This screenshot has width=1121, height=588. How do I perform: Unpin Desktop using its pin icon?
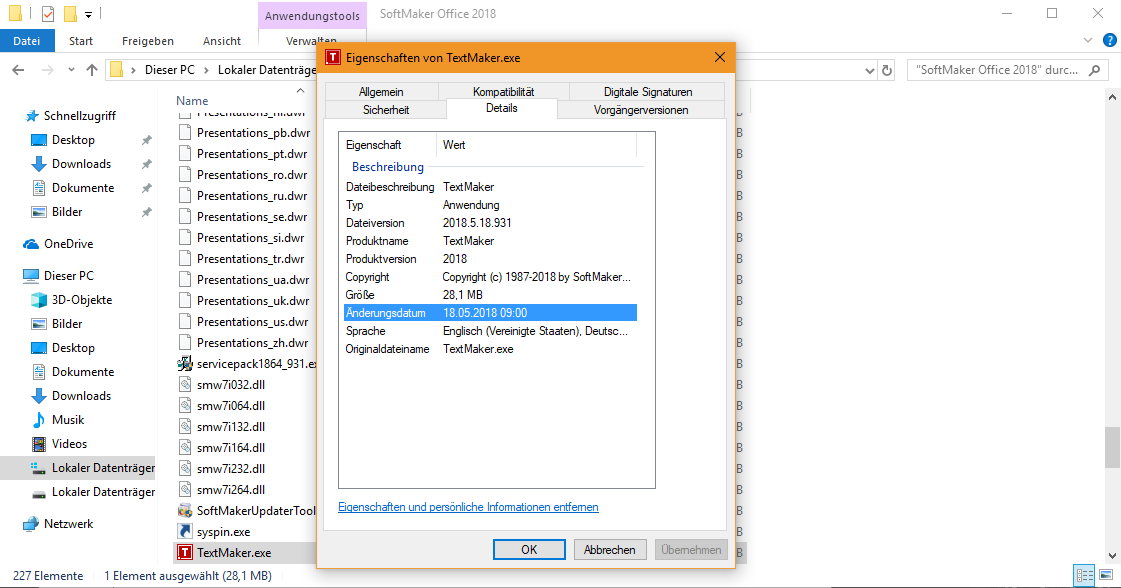coord(147,140)
